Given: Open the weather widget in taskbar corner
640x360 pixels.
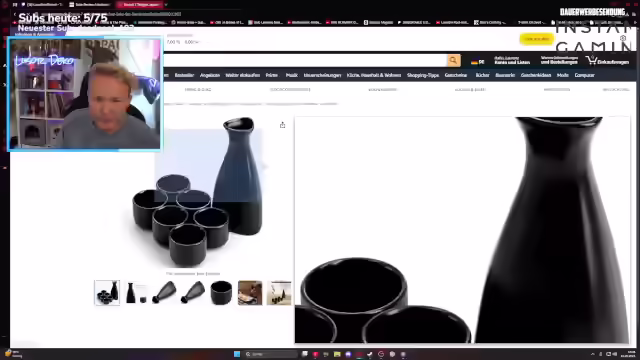Looking at the screenshot, I should (13, 353).
